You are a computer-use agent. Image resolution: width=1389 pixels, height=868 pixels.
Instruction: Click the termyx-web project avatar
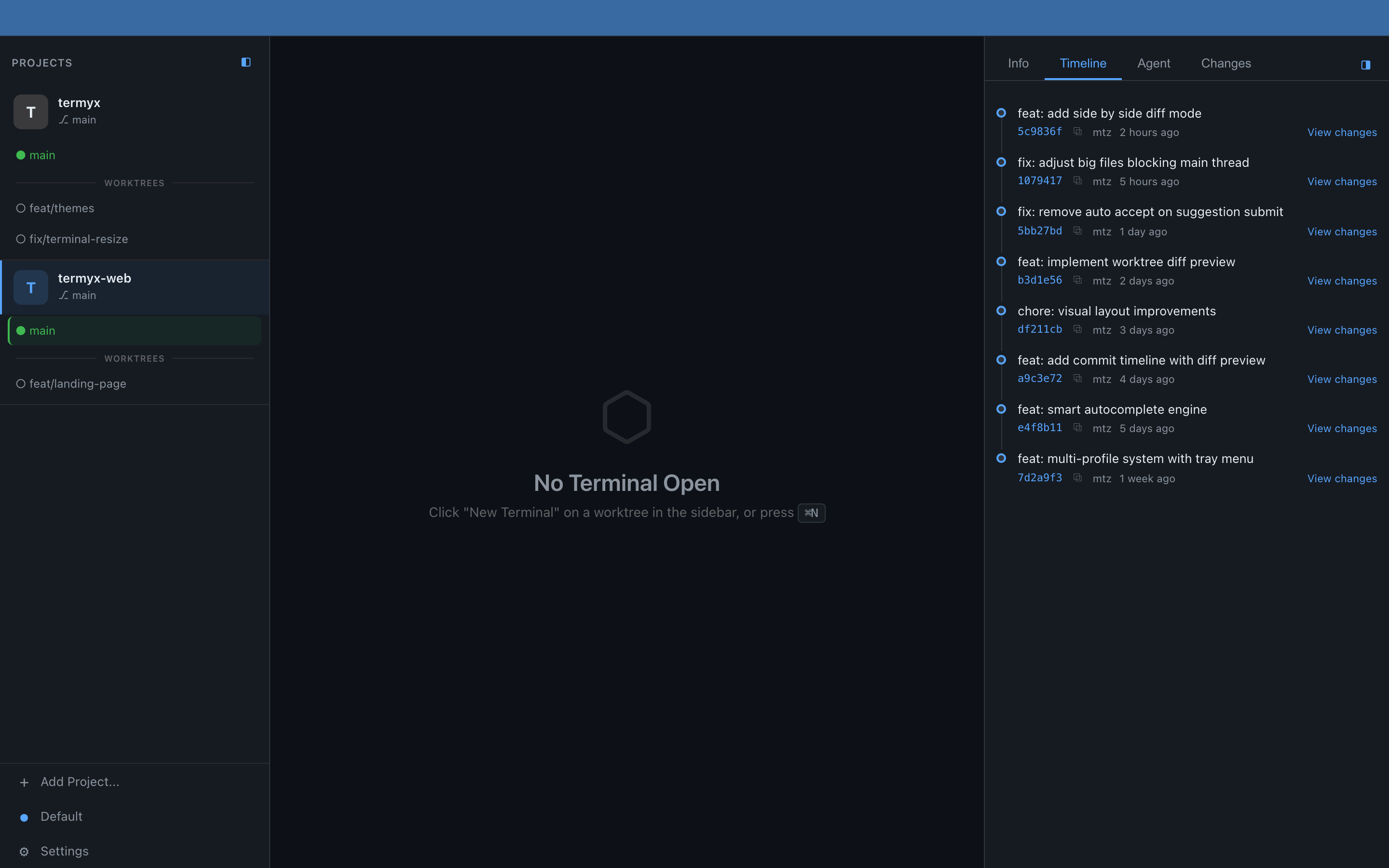point(30,287)
